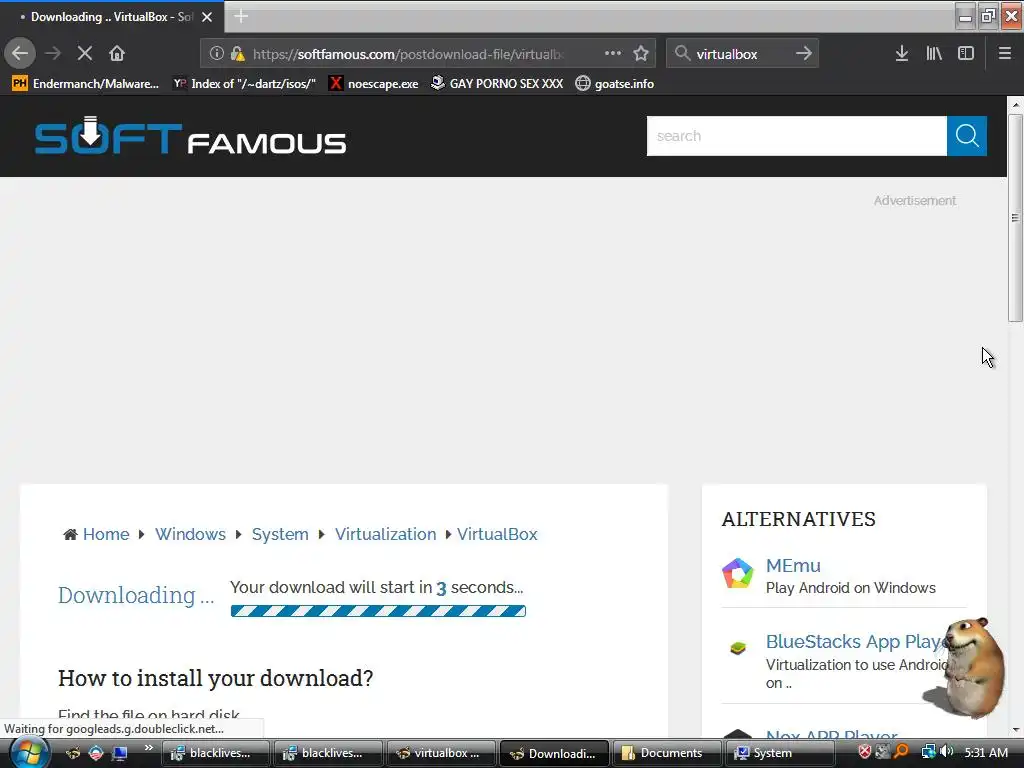Switch to first blacklives taskbar window
This screenshot has width=1024, height=768.
coord(216,753)
